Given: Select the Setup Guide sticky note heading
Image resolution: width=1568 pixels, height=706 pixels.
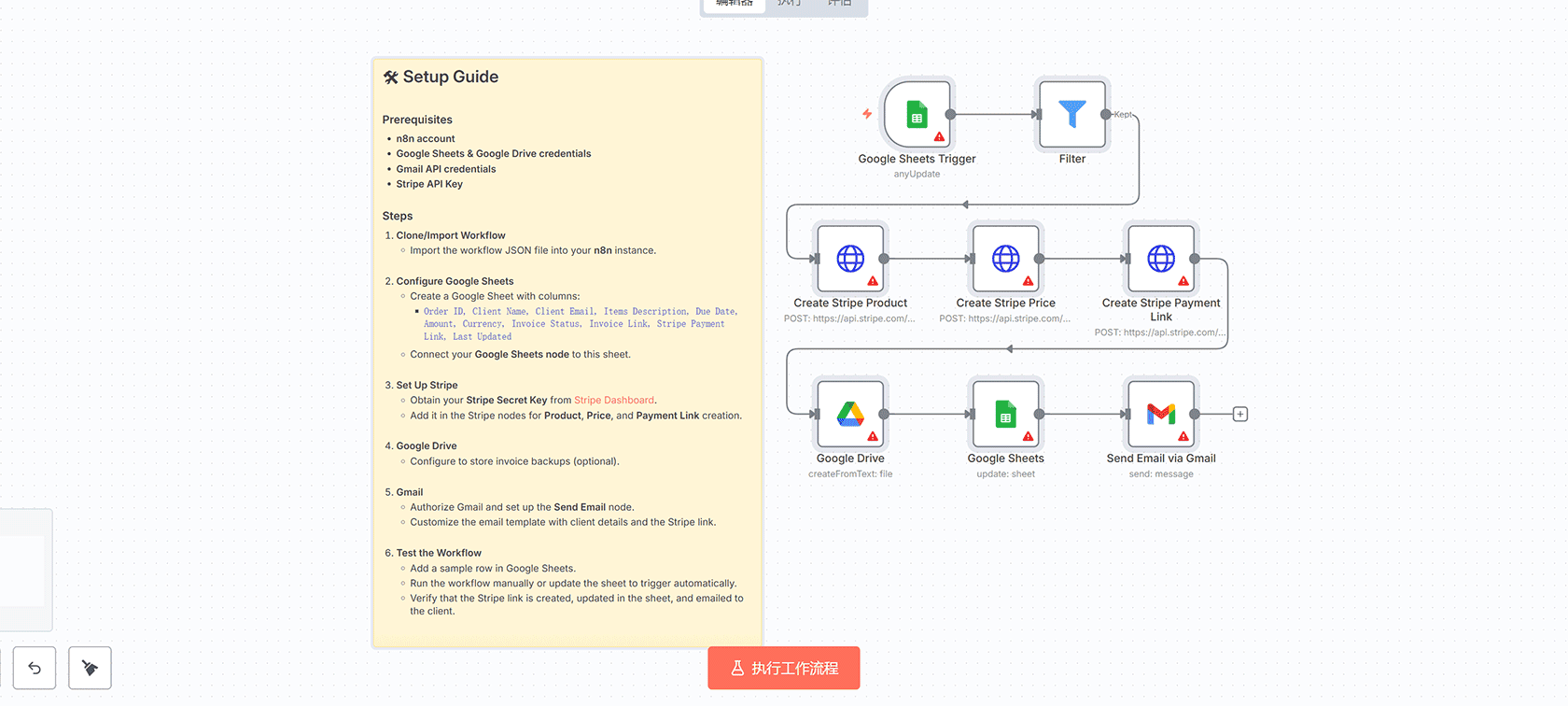Looking at the screenshot, I should point(450,77).
